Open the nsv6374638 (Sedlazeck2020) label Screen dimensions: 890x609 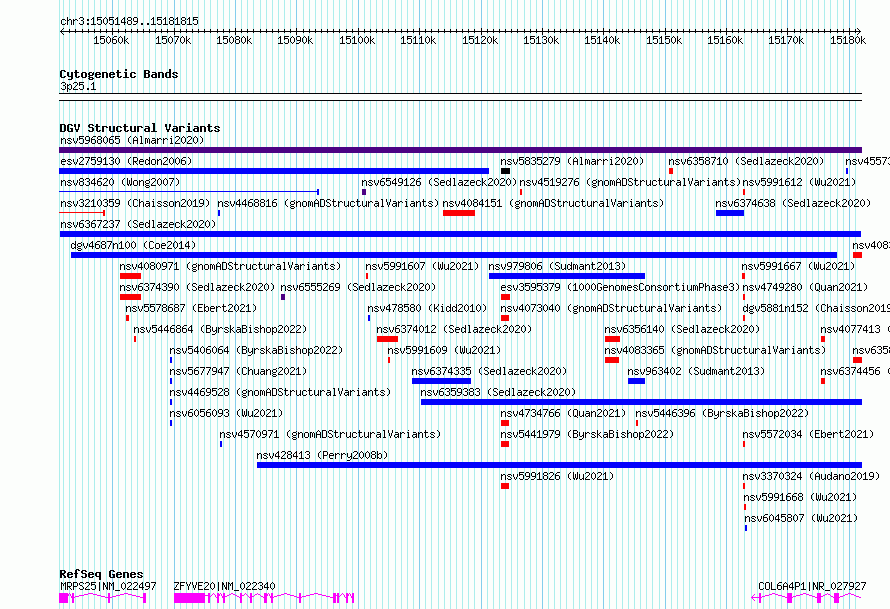(793, 203)
